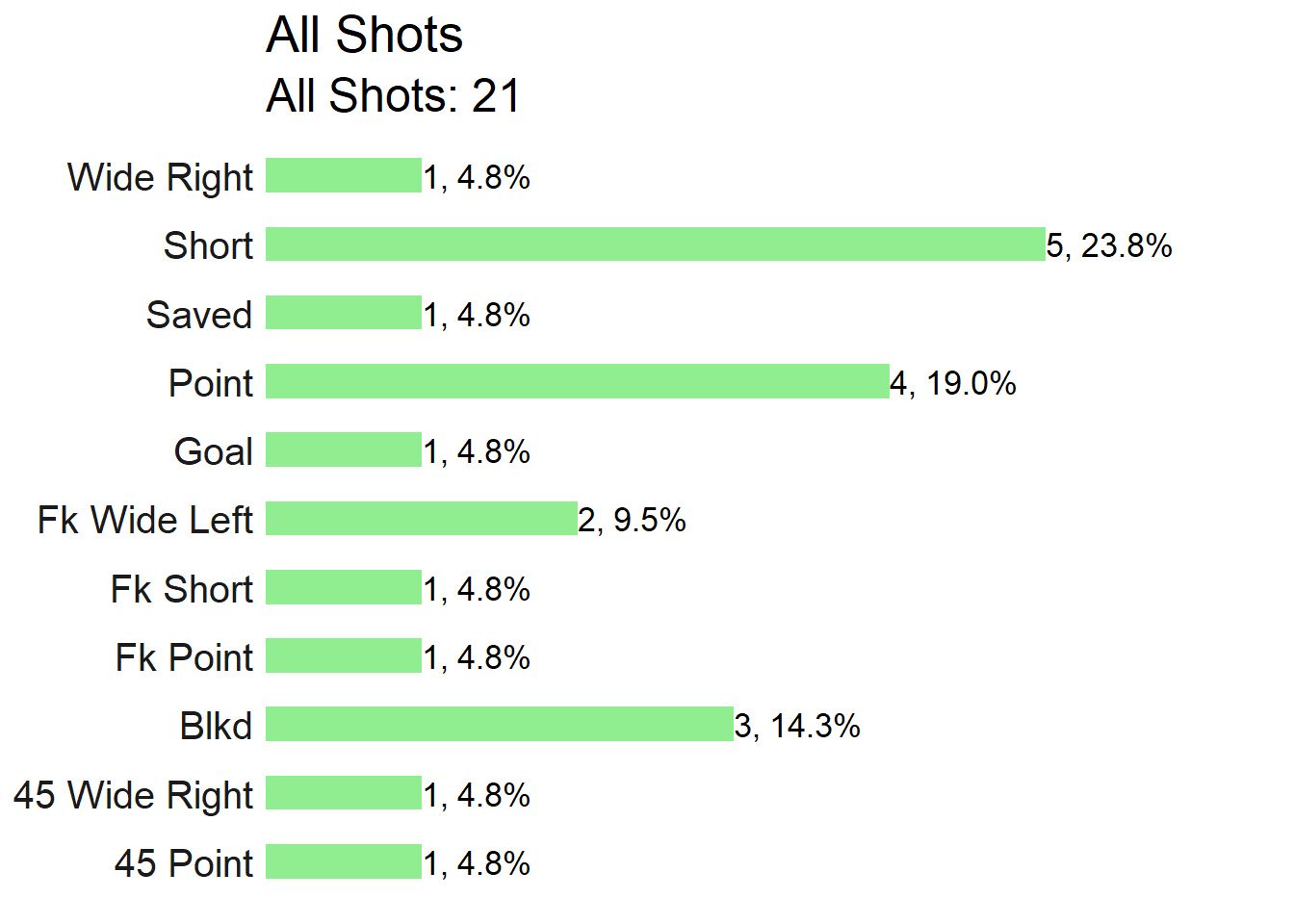Viewport: 1294px width, 924px height.
Task: Click the Fk Wide Left bar
Action: [422, 518]
